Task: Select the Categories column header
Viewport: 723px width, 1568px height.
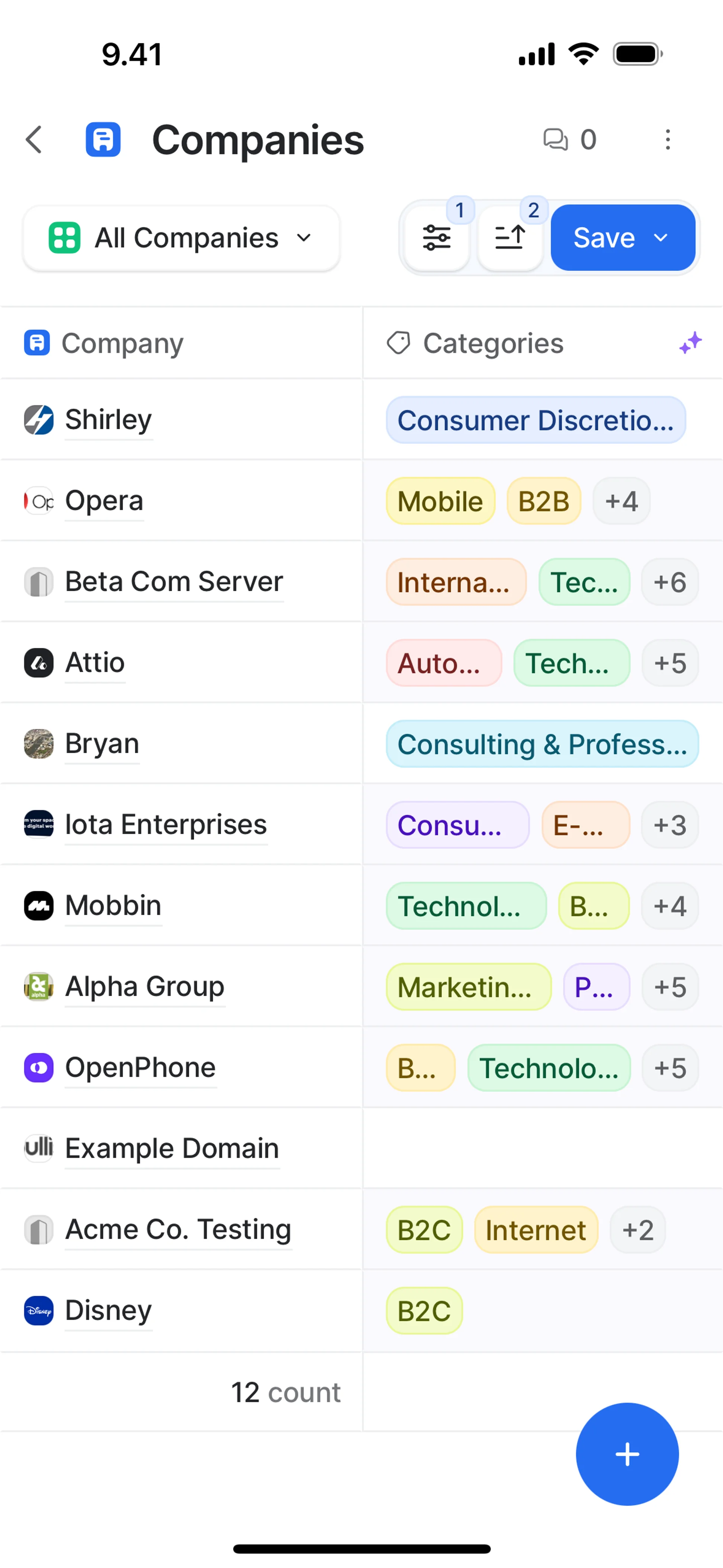Action: coord(493,343)
